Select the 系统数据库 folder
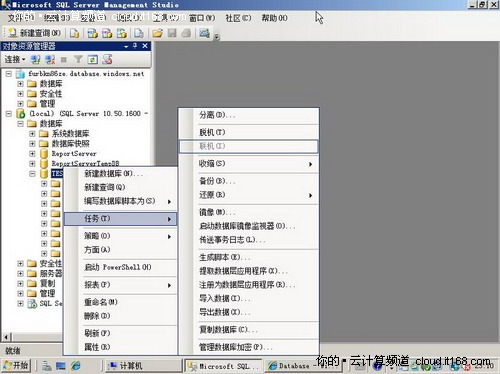Image resolution: width=500 pixels, height=374 pixels. point(70,134)
